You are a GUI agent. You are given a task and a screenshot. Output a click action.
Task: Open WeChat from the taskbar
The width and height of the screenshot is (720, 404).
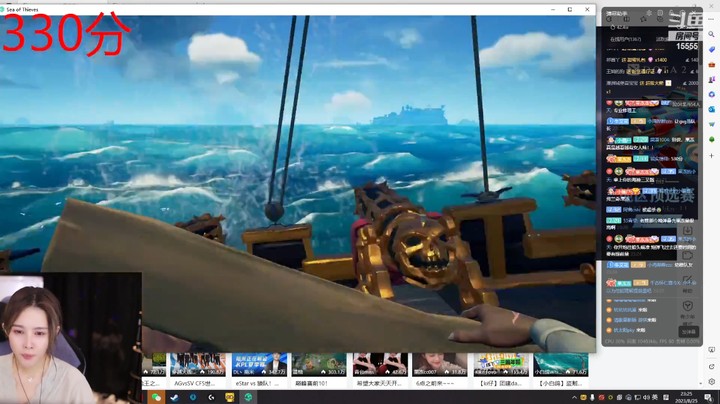coord(156,397)
